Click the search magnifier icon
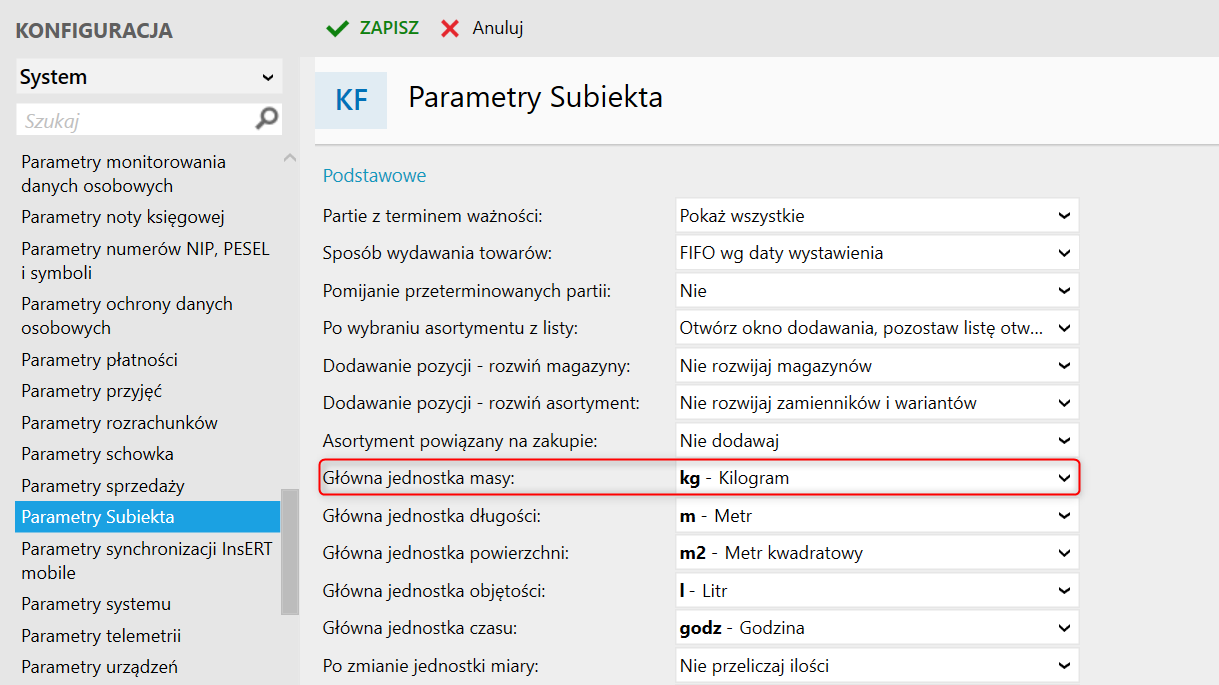Image resolution: width=1219 pixels, height=685 pixels. pos(267,120)
